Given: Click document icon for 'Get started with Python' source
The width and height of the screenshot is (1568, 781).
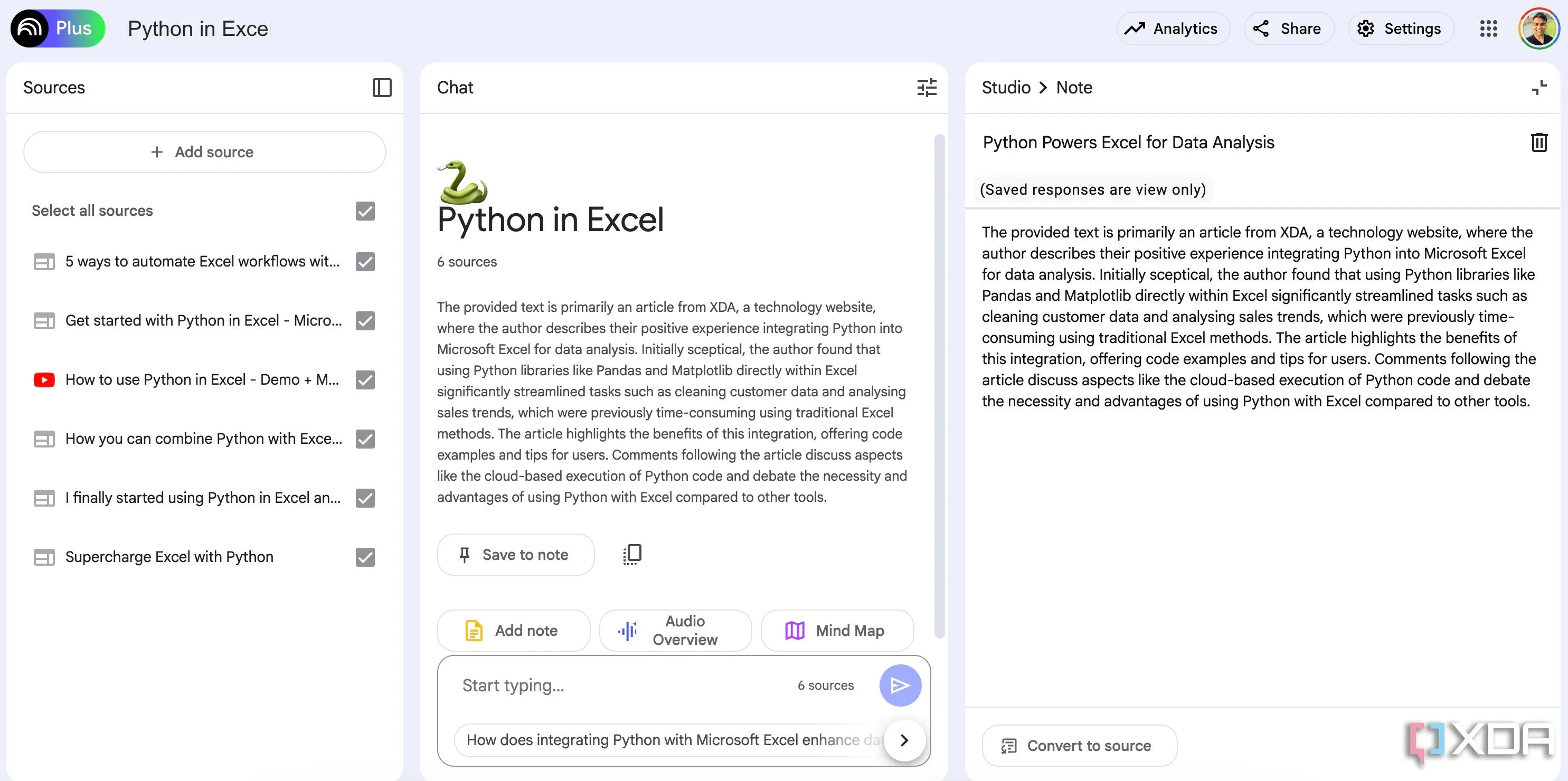Looking at the screenshot, I should click(x=44, y=320).
